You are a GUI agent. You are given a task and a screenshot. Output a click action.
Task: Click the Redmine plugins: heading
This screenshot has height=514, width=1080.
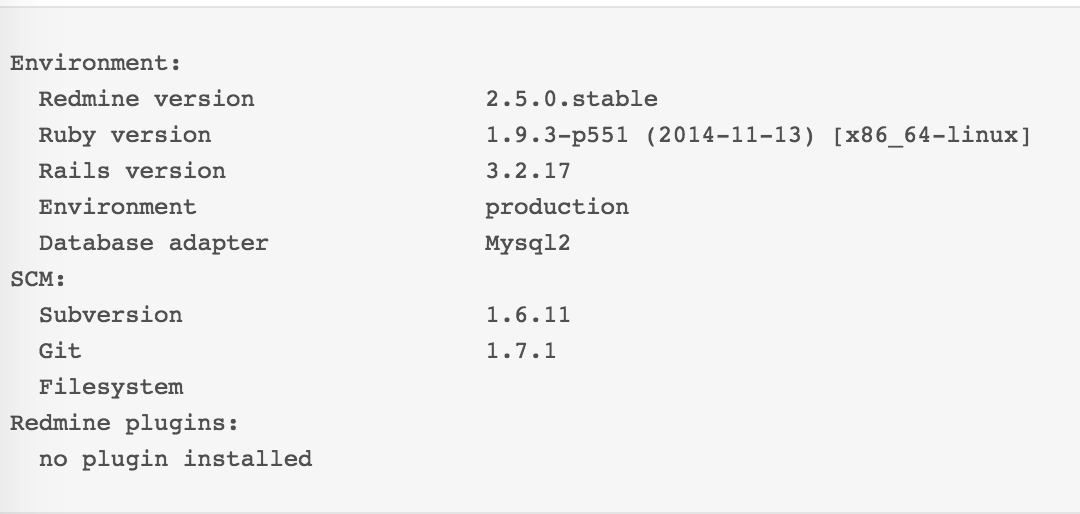[124, 423]
